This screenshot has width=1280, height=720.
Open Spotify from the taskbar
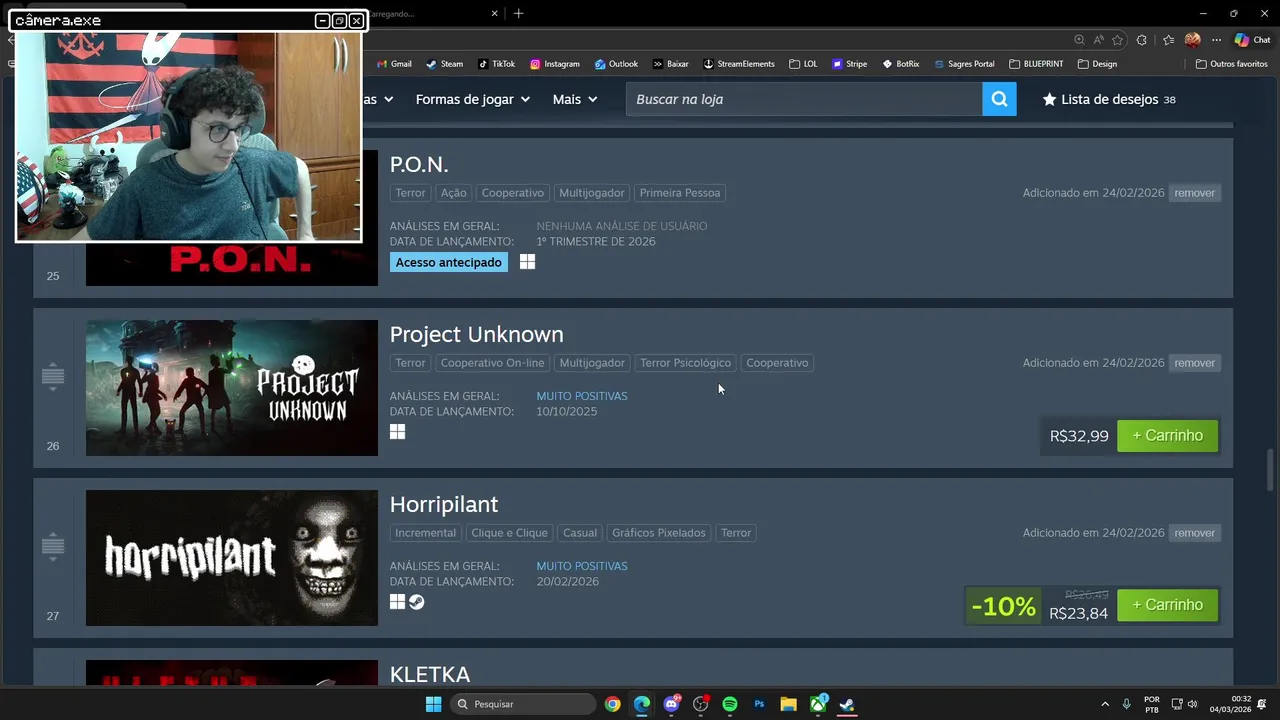pyautogui.click(x=729, y=704)
